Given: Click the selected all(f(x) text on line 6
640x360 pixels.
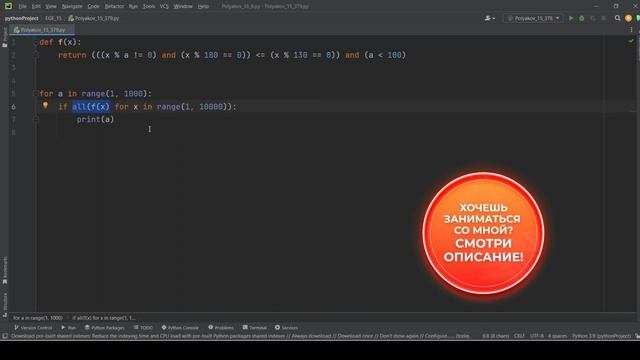Looking at the screenshot, I should click(91, 107).
